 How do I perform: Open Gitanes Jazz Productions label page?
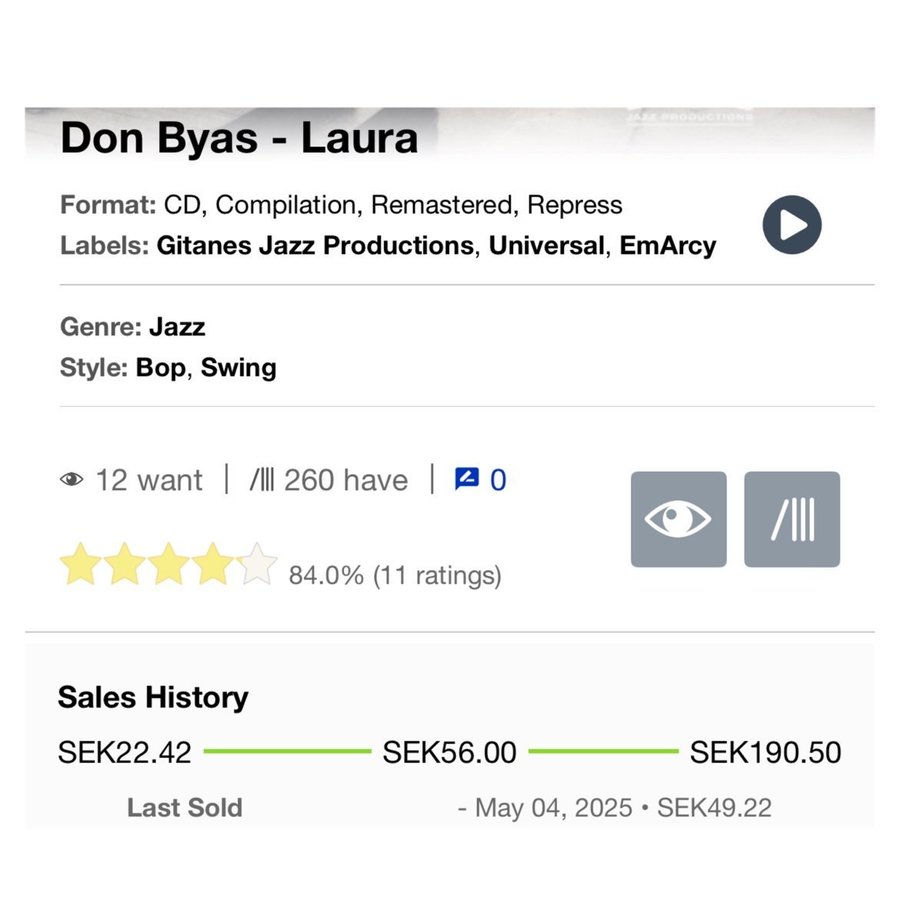coord(315,245)
